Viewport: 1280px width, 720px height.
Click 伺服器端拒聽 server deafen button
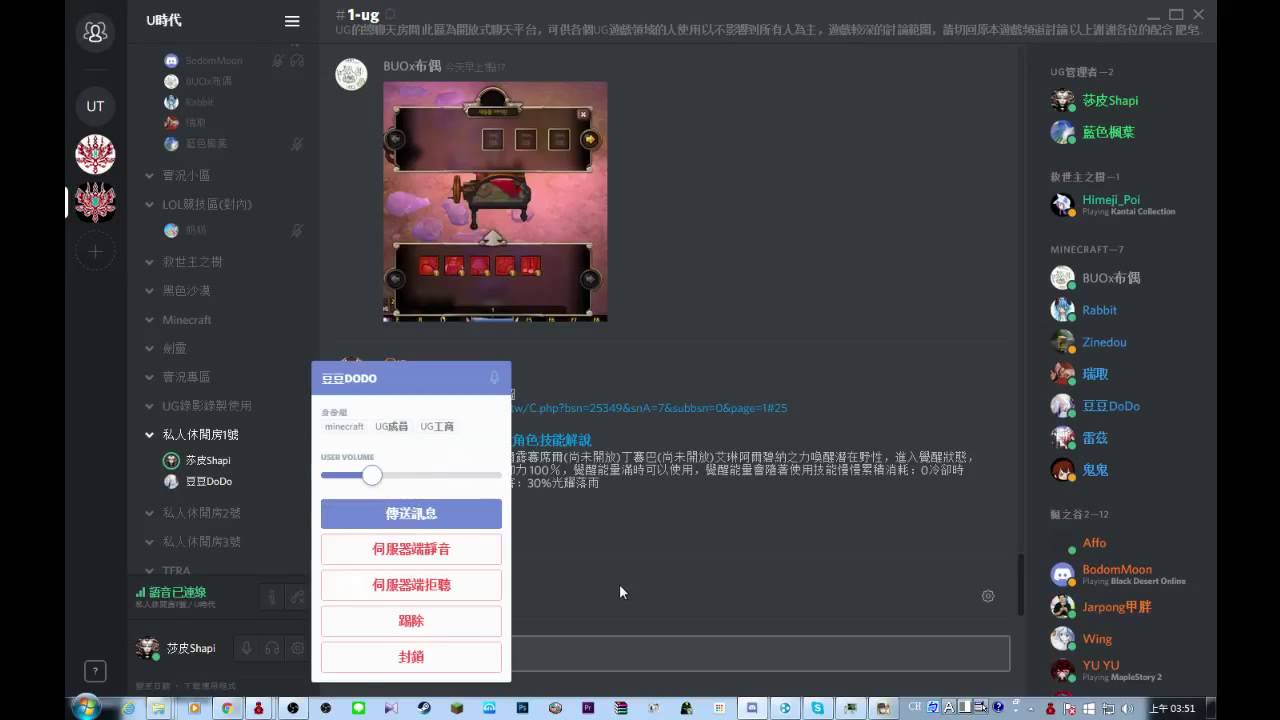[x=411, y=585]
